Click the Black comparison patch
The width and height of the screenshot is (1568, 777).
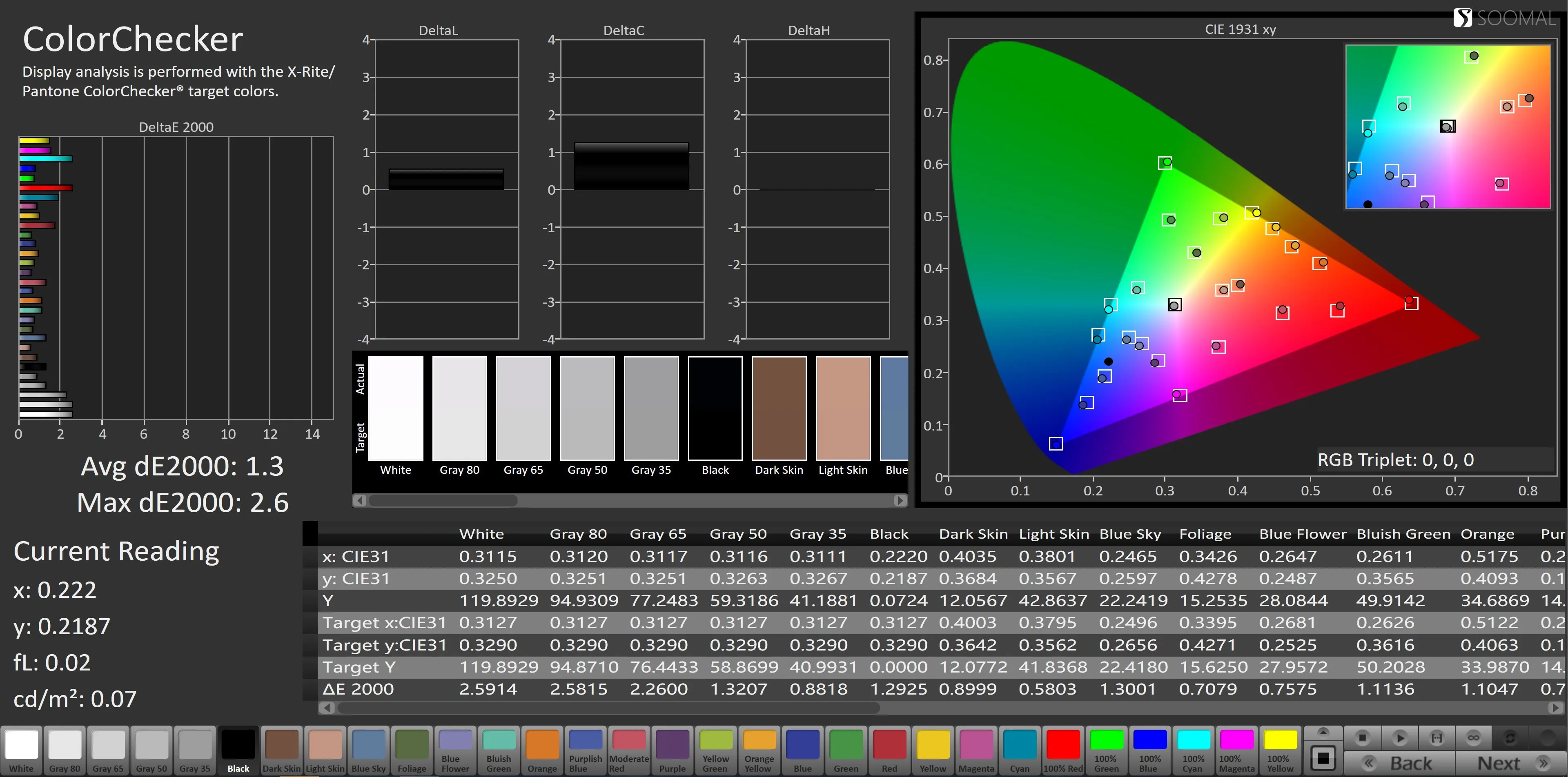[715, 408]
